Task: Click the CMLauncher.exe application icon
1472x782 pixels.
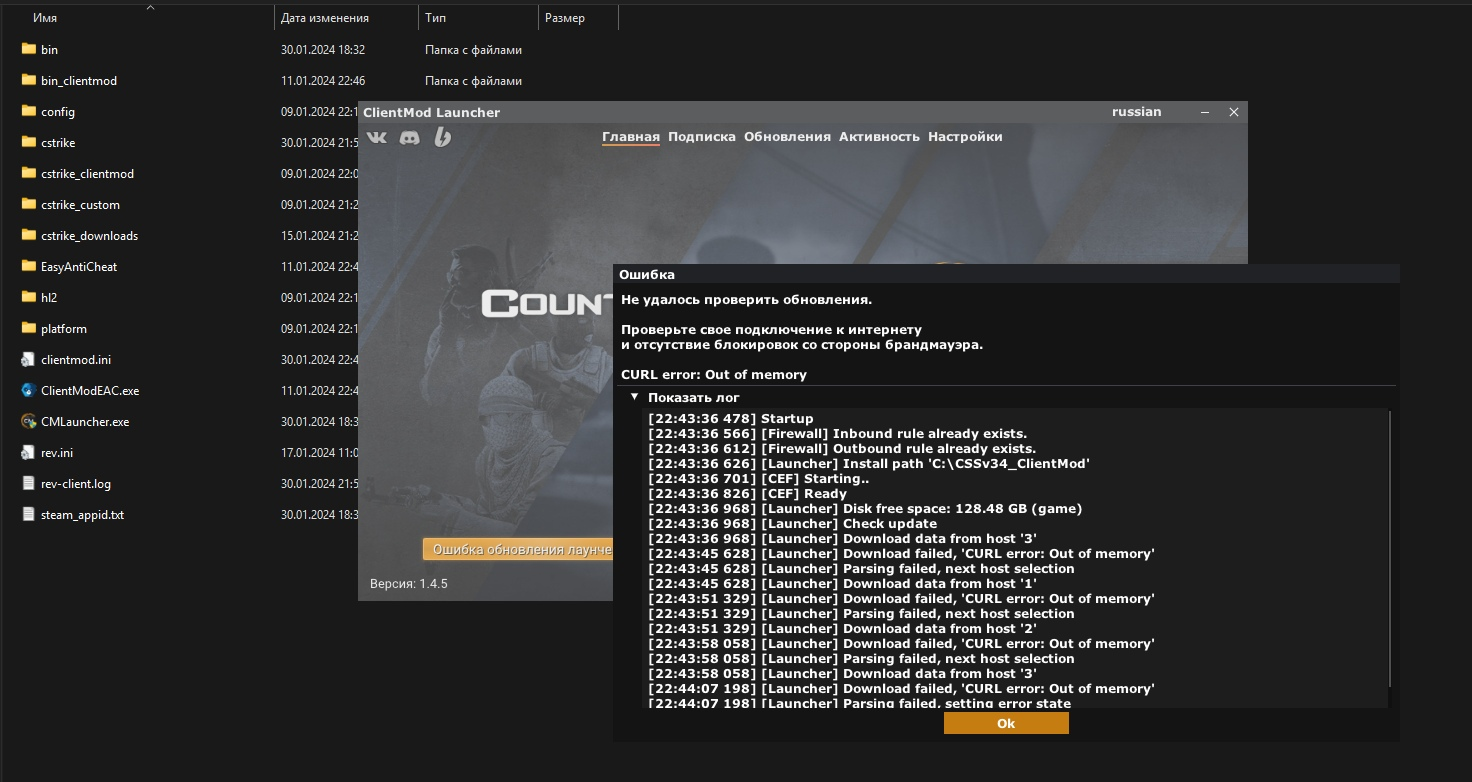Action: [28, 421]
